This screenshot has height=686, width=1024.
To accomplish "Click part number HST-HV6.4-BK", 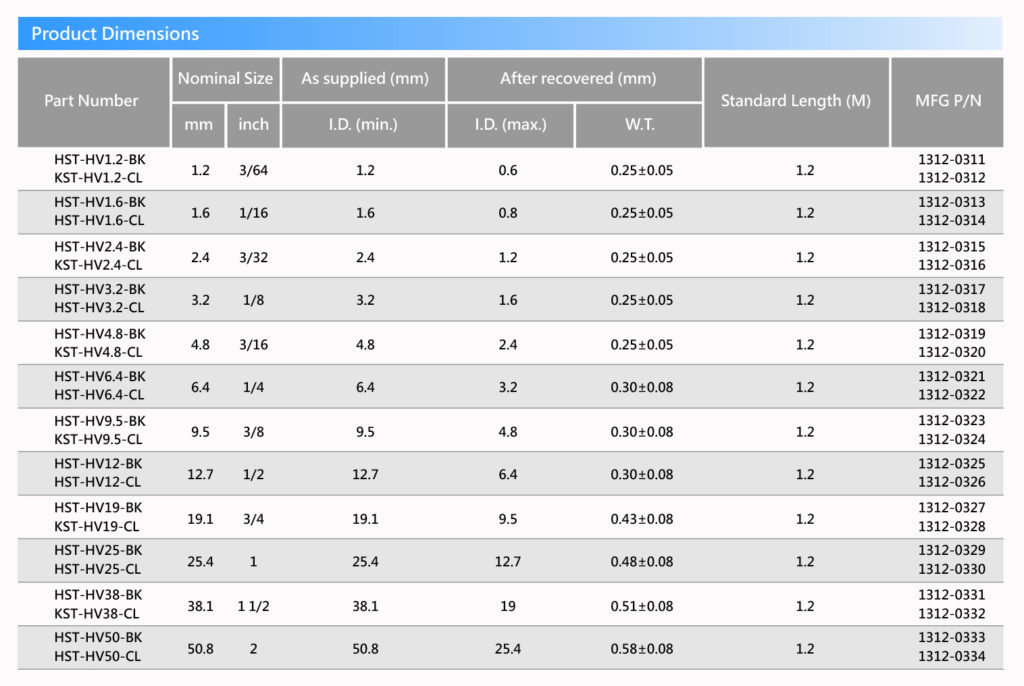I will coord(99,376).
